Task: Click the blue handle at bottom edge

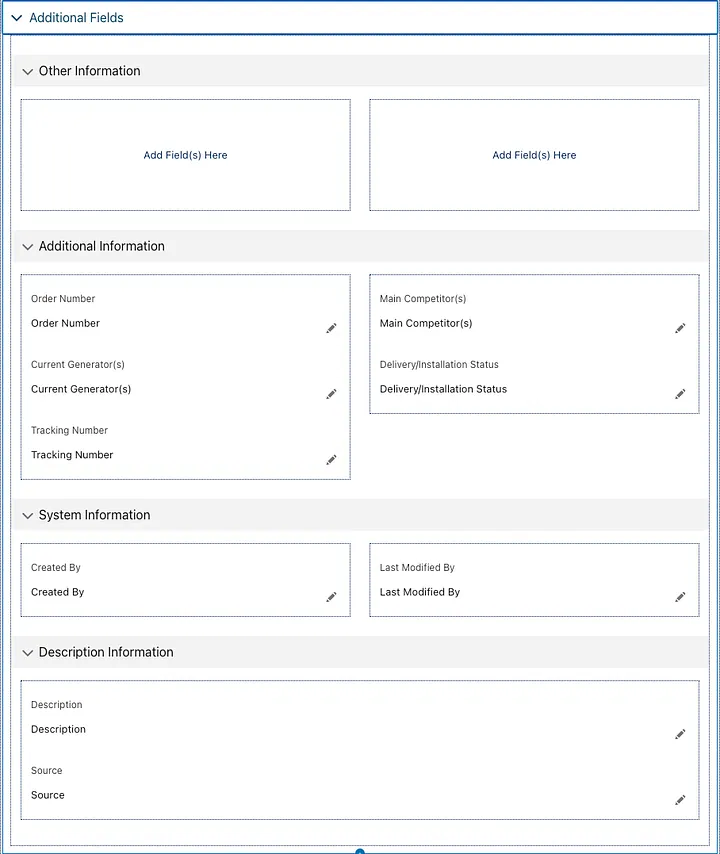Action: coord(359,851)
